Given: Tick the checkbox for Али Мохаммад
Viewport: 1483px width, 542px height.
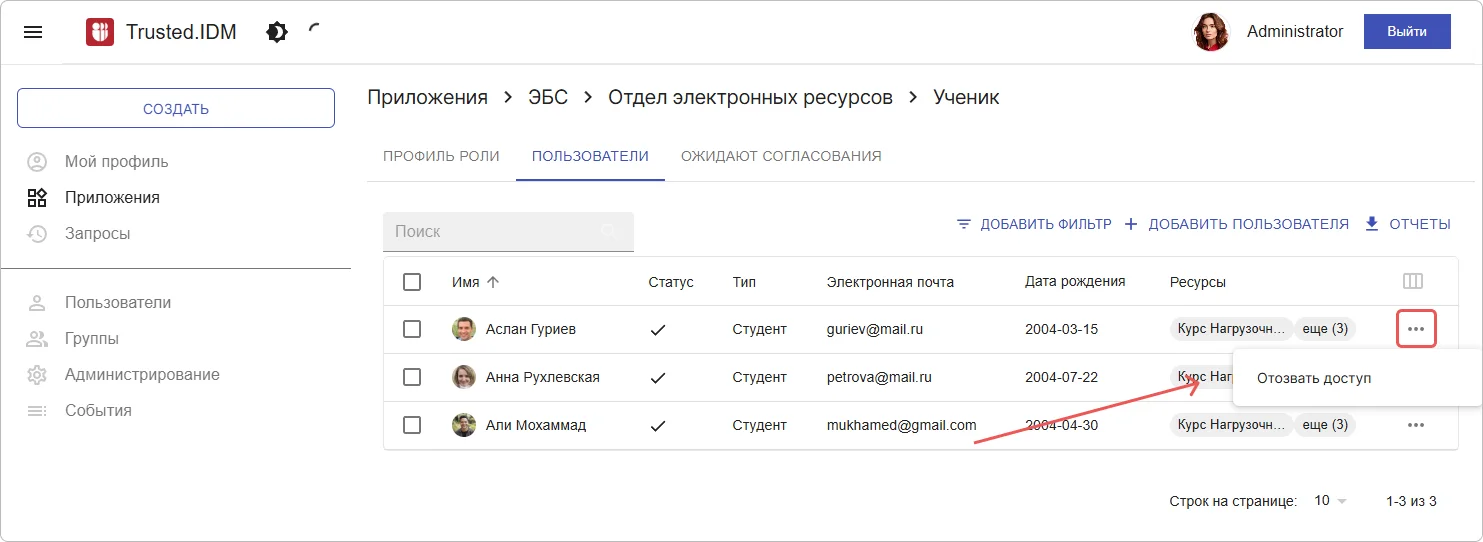Looking at the screenshot, I should tap(412, 425).
